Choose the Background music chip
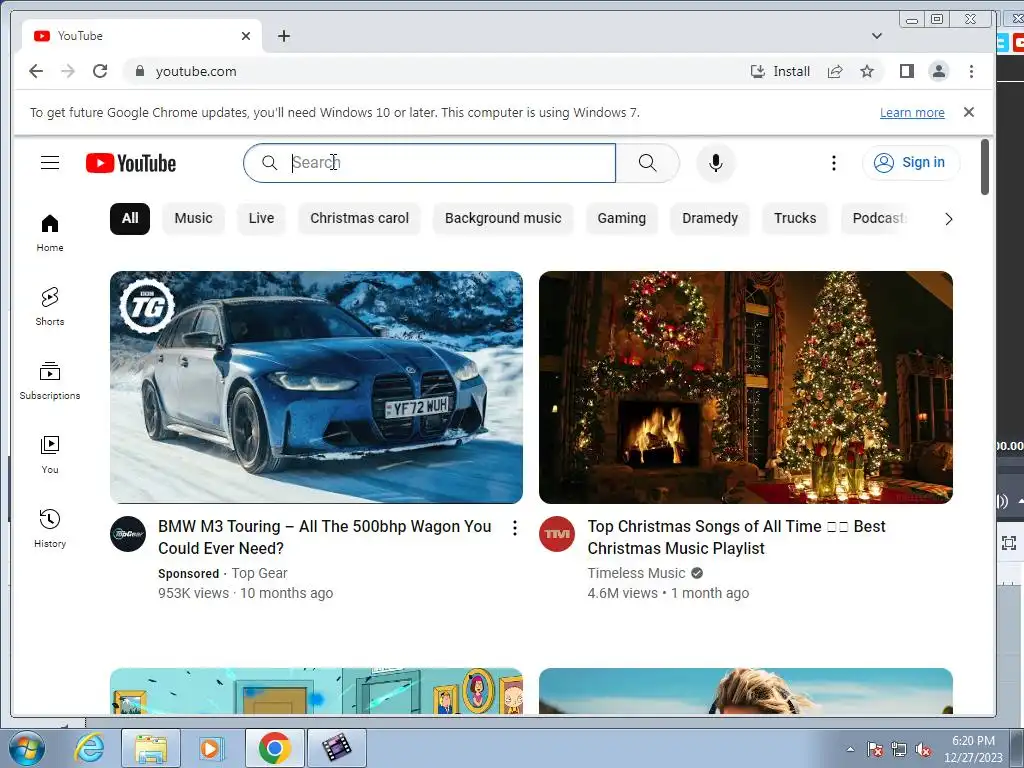Image resolution: width=1024 pixels, height=768 pixels. click(503, 218)
